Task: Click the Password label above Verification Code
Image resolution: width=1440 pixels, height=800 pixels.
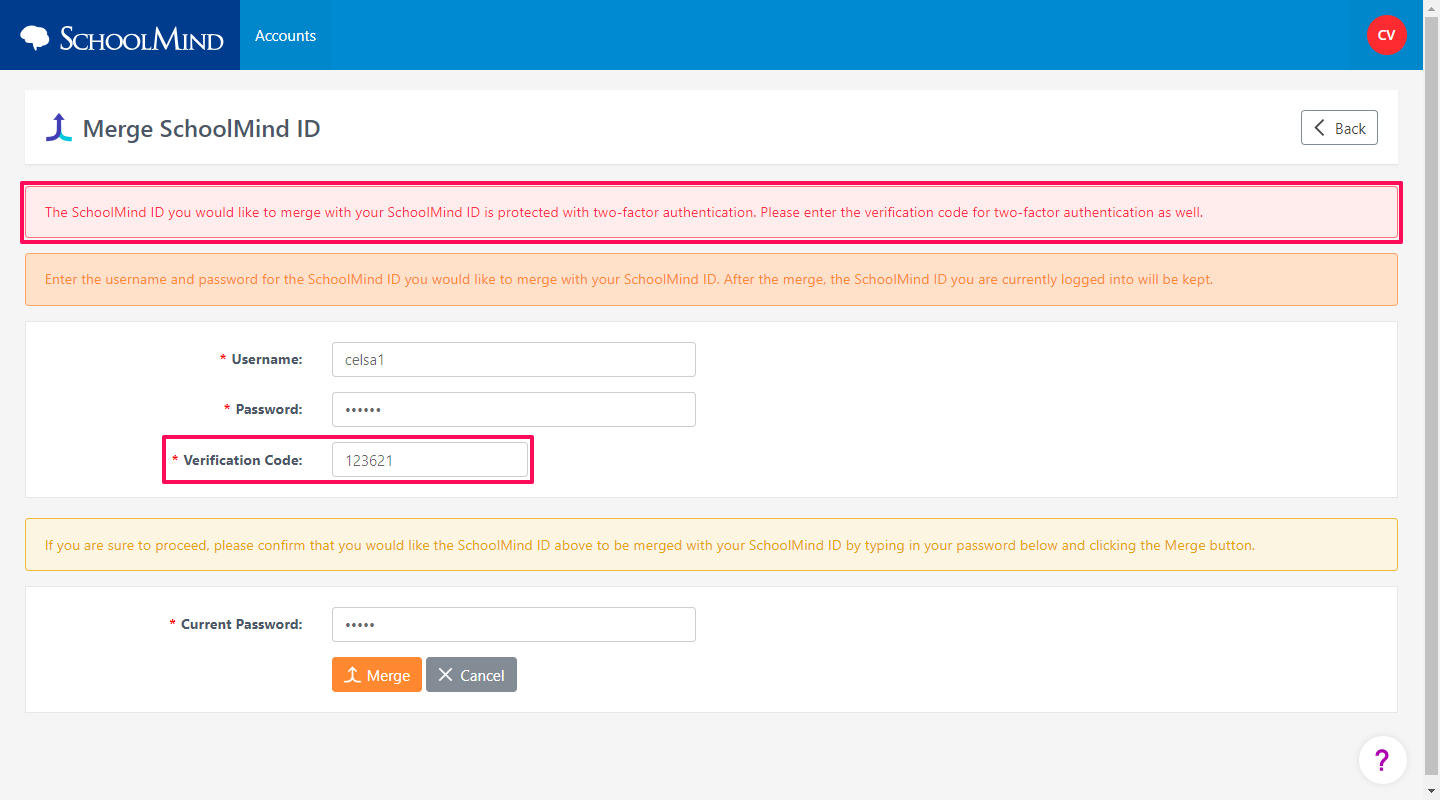Action: [269, 409]
